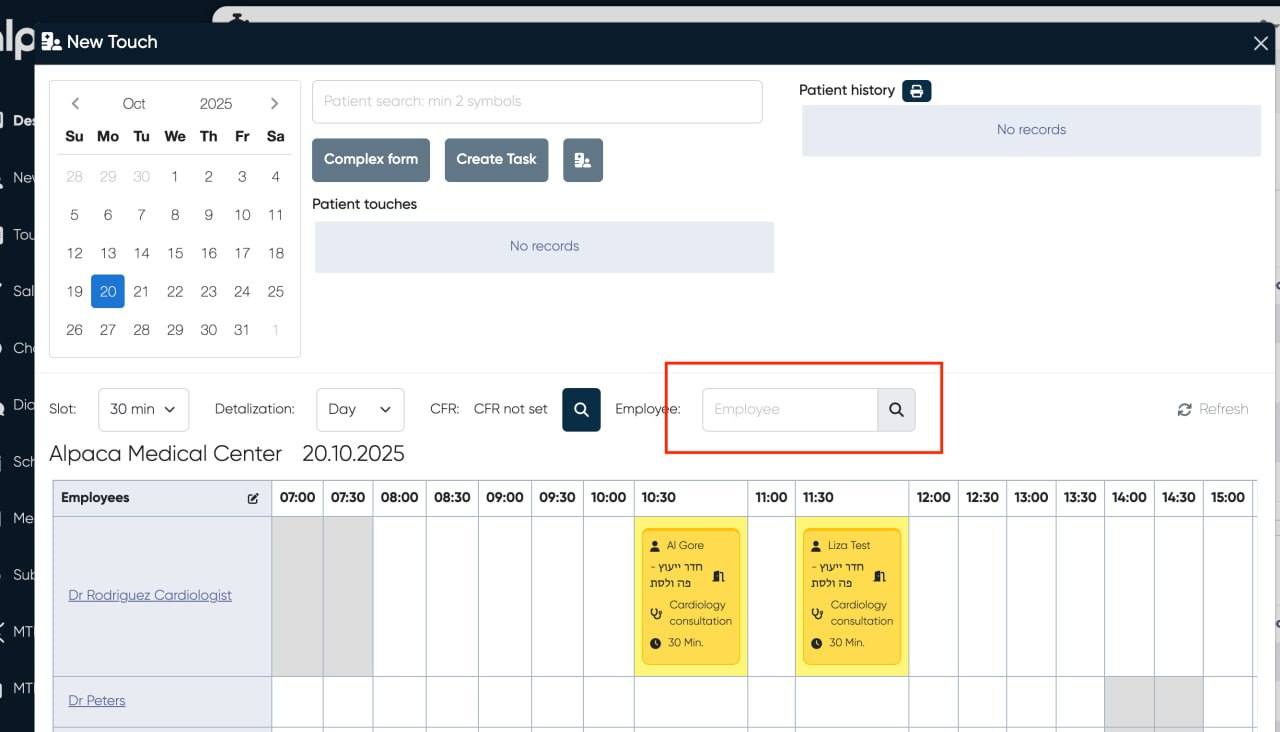Click the add patient icon button

[582, 160]
